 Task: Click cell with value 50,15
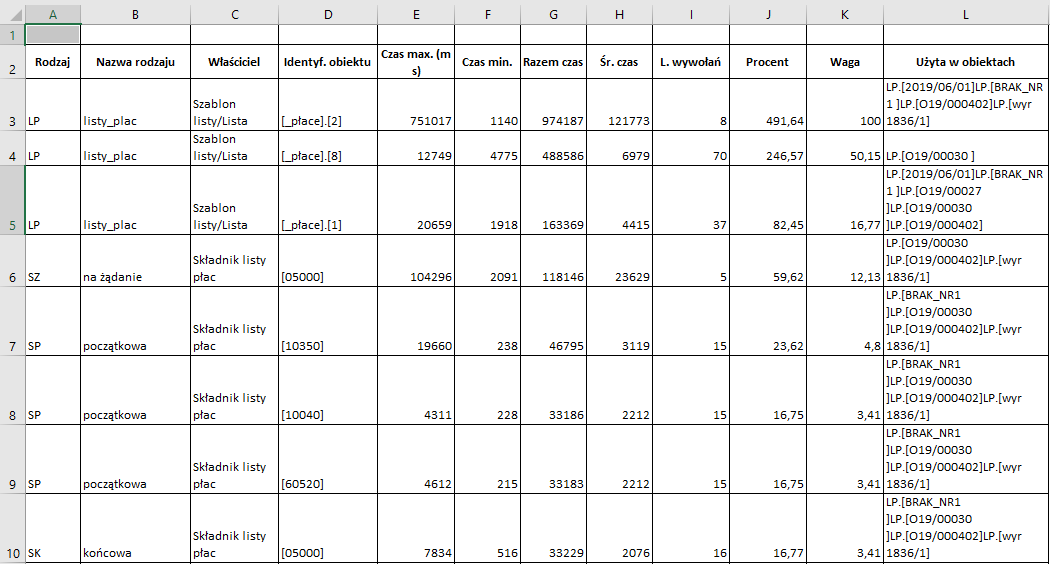point(845,148)
